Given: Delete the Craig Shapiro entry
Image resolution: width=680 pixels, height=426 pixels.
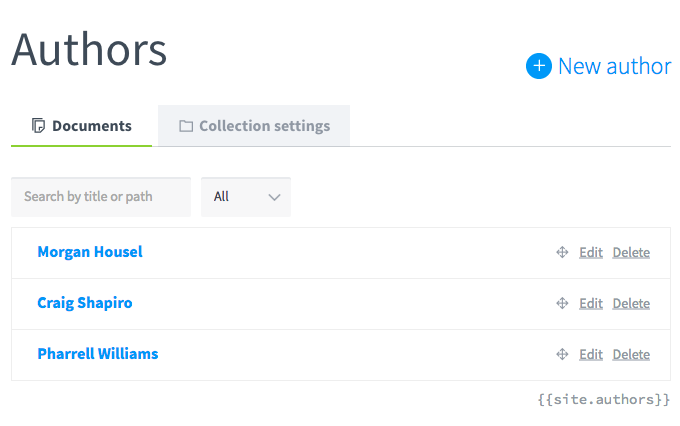Looking at the screenshot, I should click(631, 303).
